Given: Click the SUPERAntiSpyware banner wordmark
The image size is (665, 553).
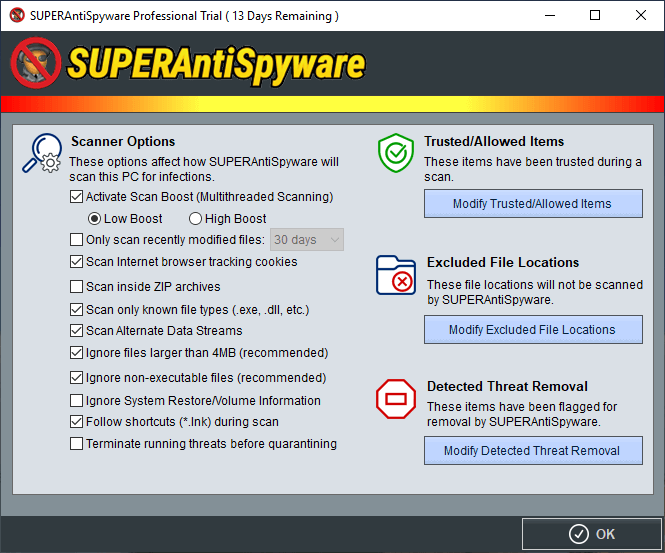Looking at the screenshot, I should tap(216, 64).
